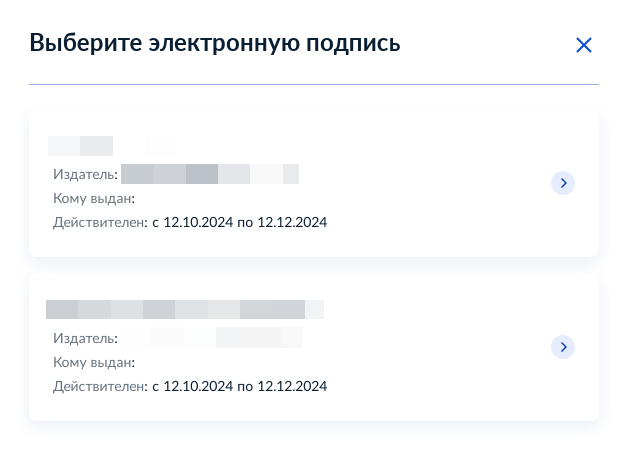Click the first card's start date 12.10.2024
Screen dimensions: 624x449
198,222
